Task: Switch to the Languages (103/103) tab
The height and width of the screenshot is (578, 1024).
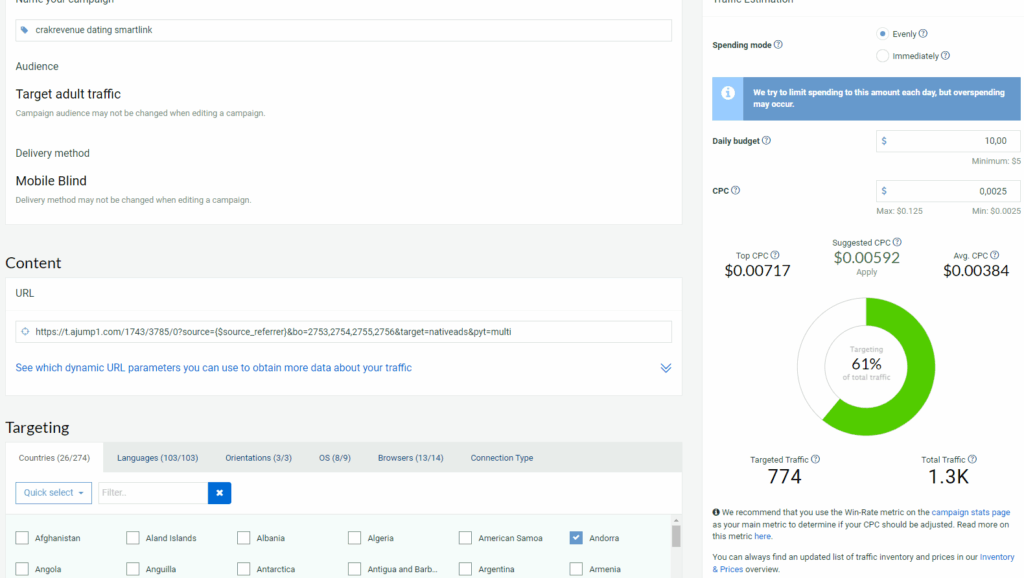Action: click(x=157, y=458)
